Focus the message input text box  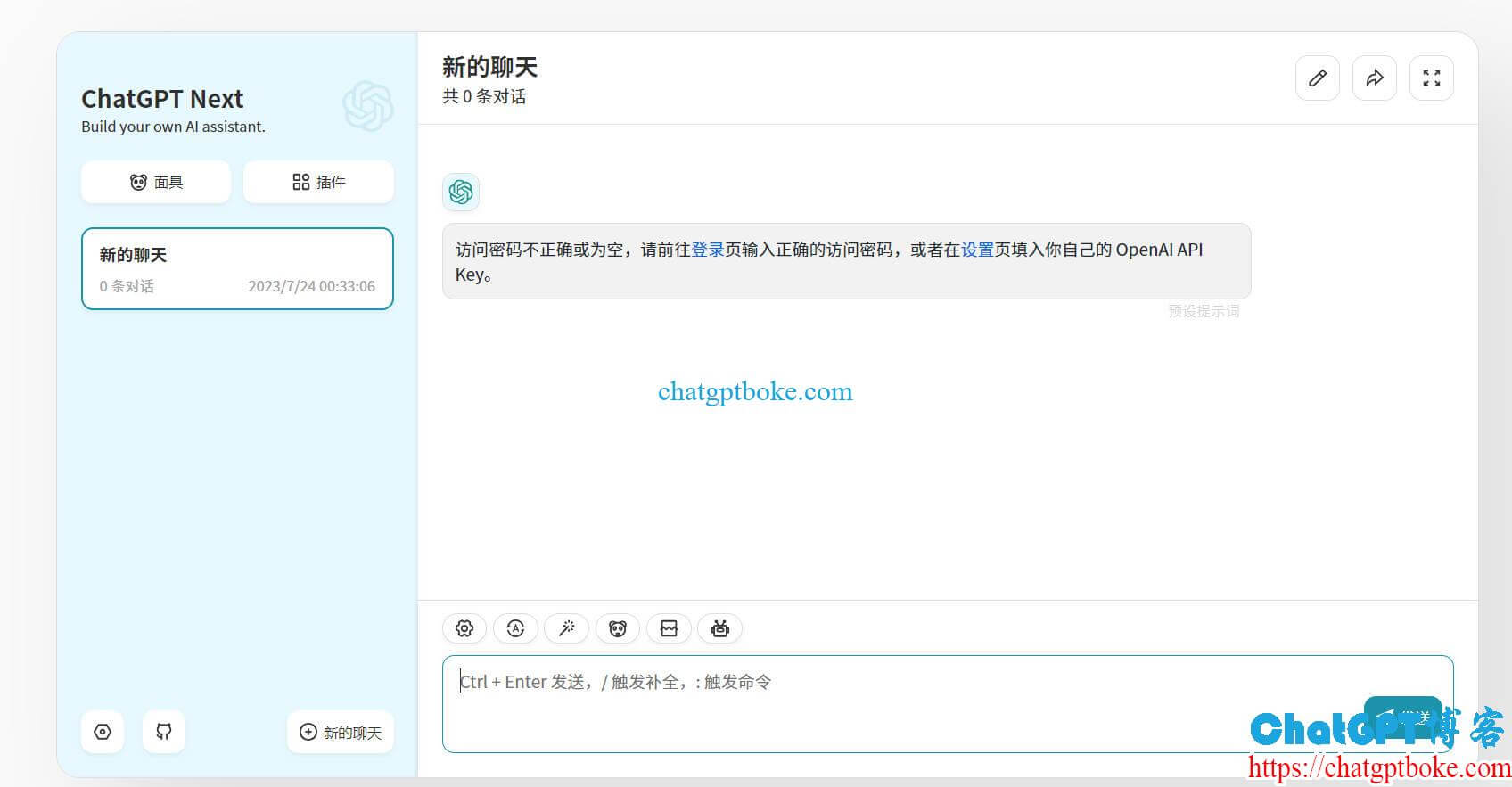948,704
